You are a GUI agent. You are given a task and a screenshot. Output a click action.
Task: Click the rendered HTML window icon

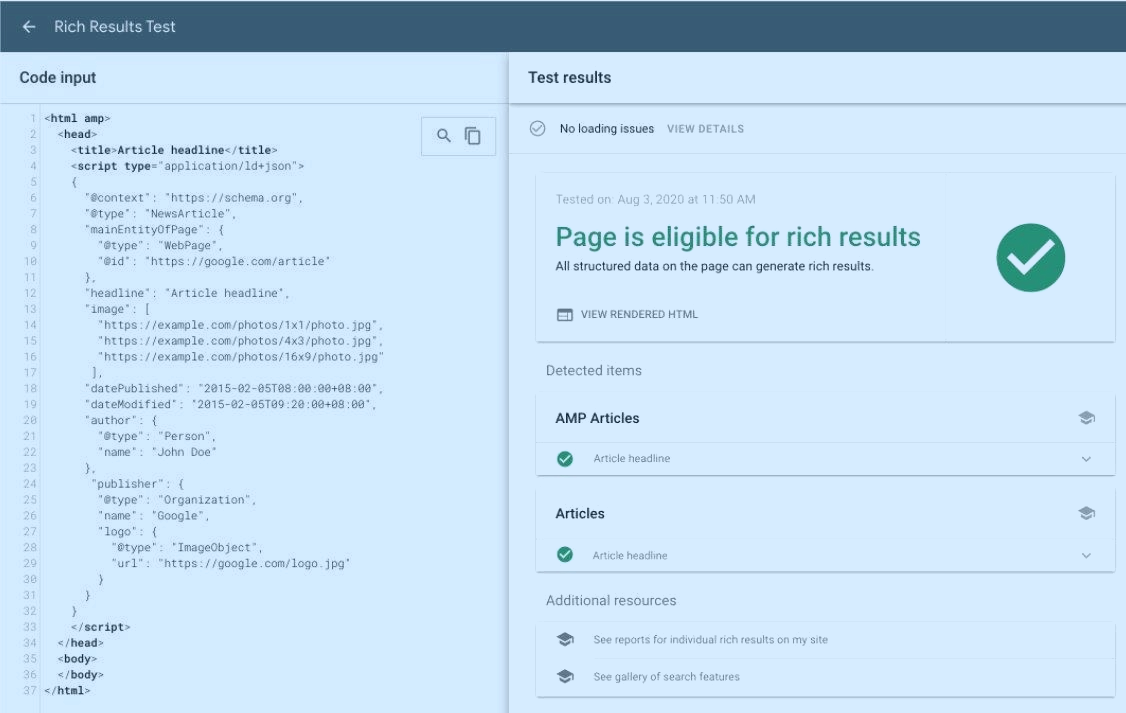tap(564, 314)
